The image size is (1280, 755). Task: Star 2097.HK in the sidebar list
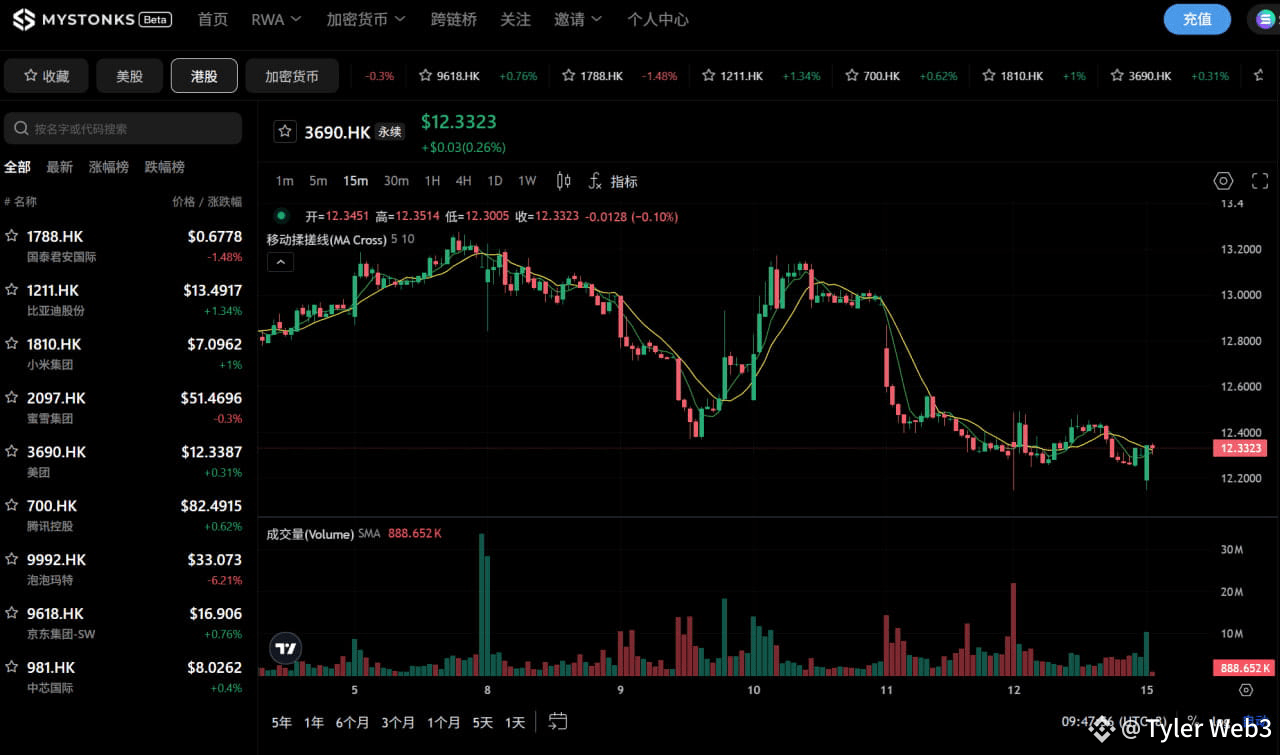click(12, 398)
